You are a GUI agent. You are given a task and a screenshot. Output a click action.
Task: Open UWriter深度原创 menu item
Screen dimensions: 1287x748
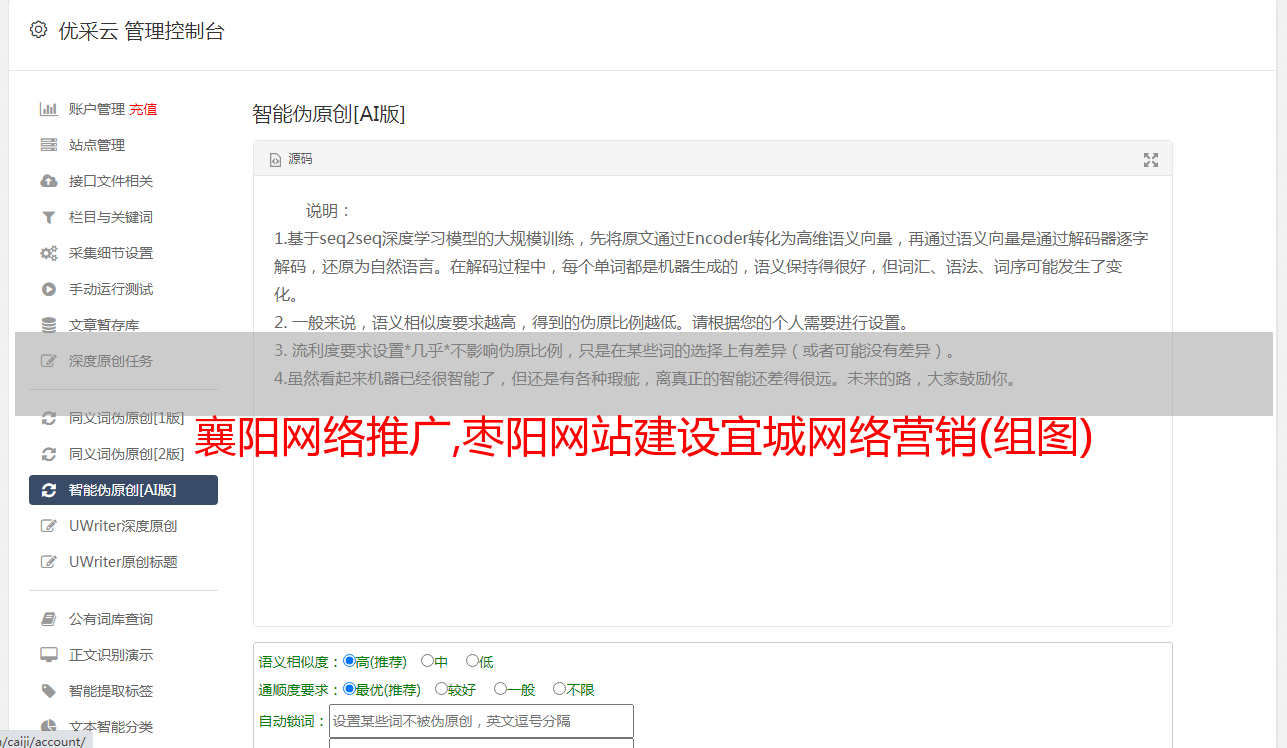point(123,526)
